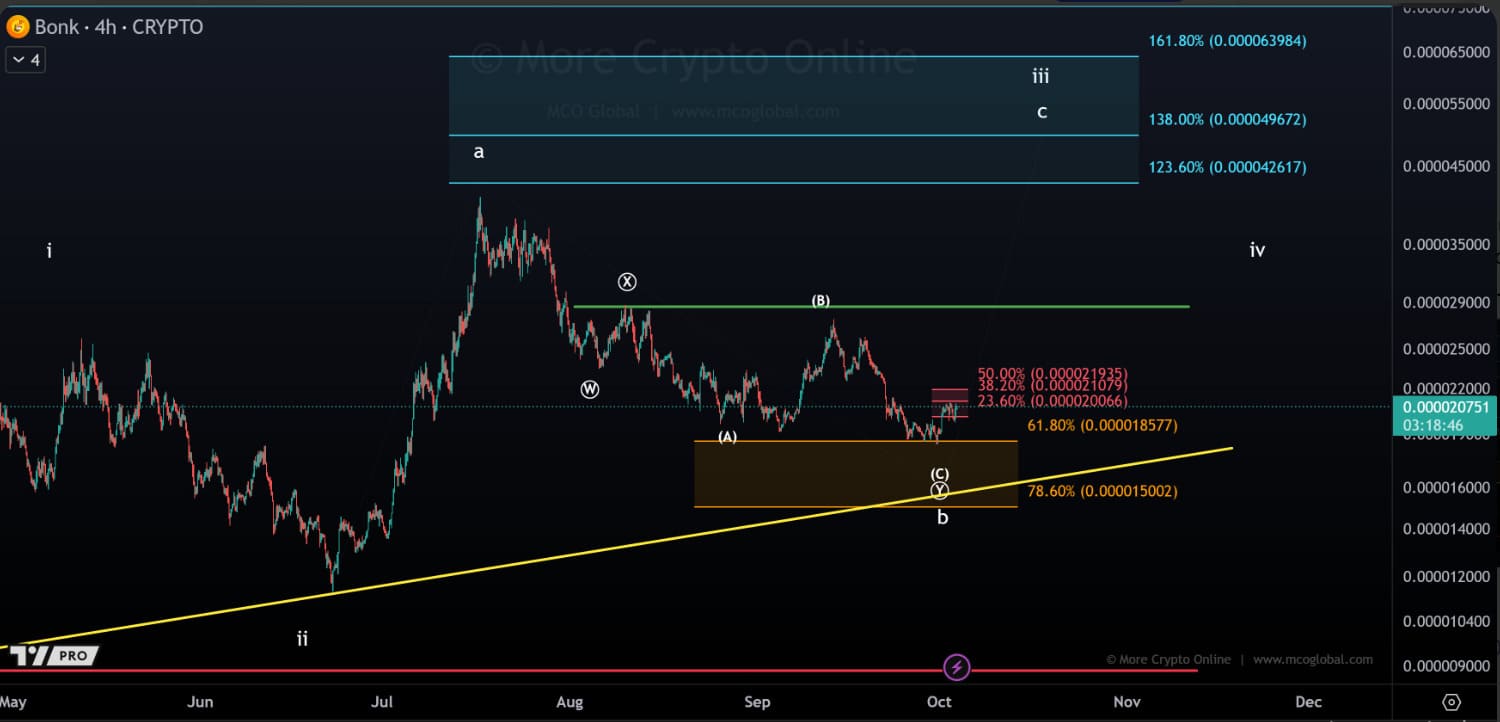Click the purple lightning bolt marker
1500x722 pixels.
tap(957, 667)
